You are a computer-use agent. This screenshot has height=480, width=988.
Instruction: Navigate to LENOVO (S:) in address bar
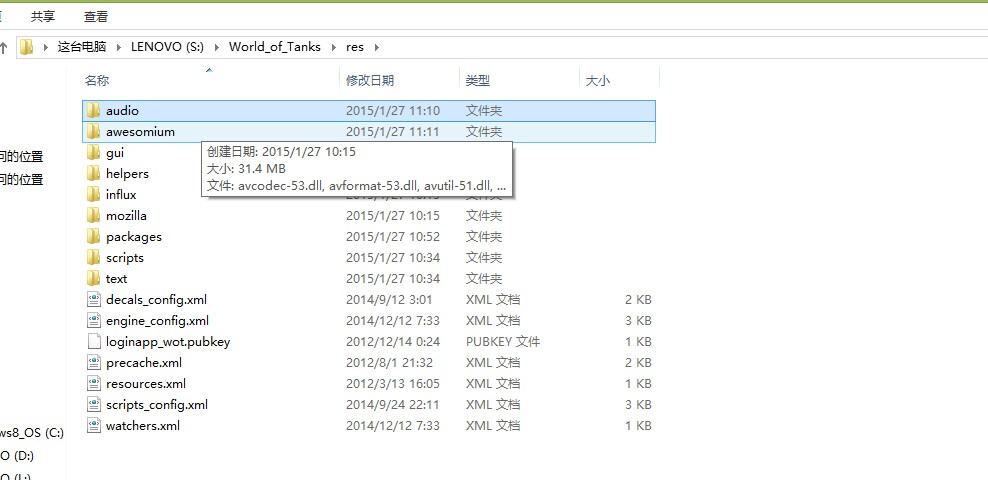tap(168, 47)
